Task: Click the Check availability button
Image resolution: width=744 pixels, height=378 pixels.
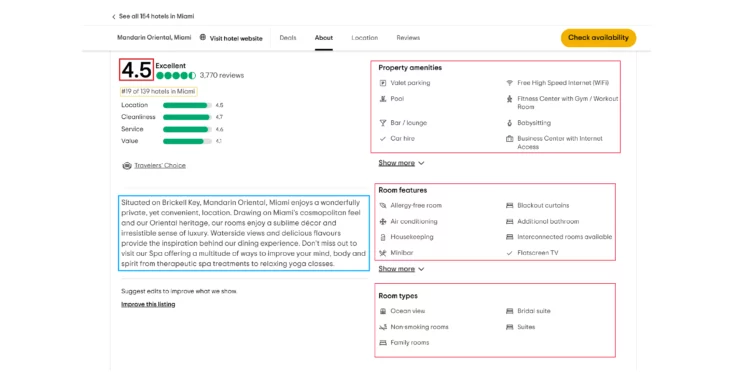Action: [x=598, y=37]
